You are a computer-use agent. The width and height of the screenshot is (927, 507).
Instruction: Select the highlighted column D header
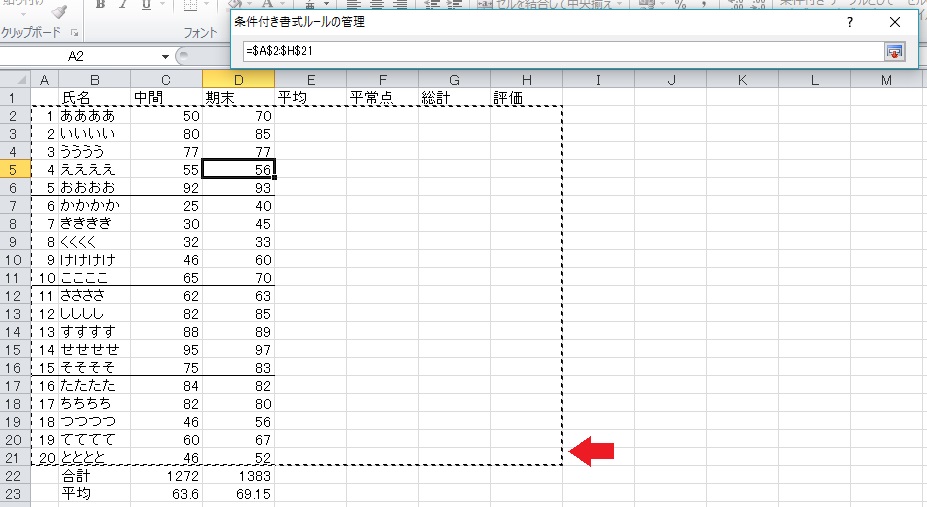(x=238, y=80)
